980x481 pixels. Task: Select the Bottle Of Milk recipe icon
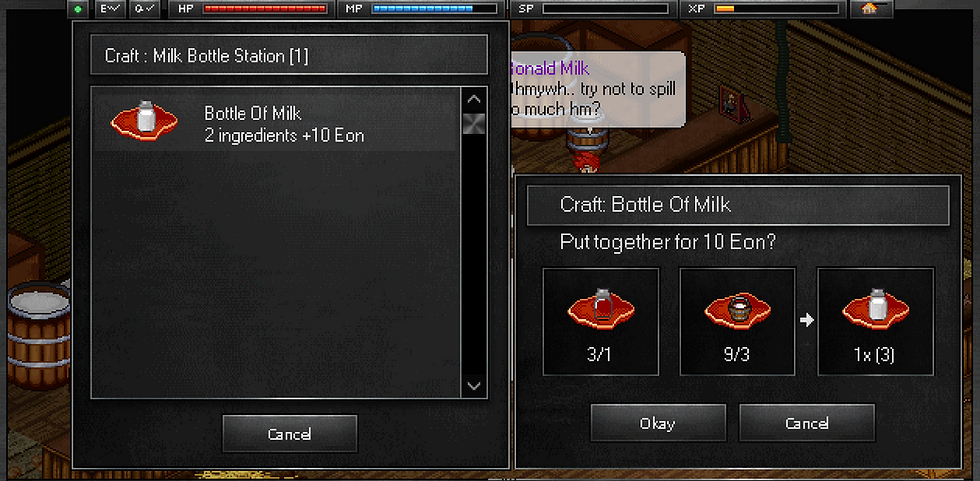pyautogui.click(x=144, y=120)
